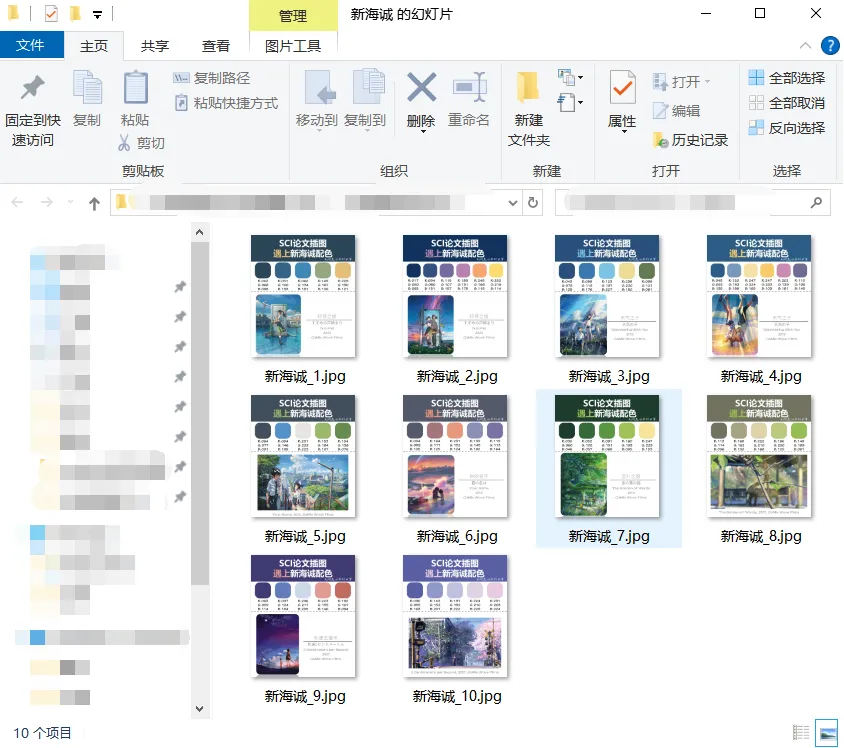Switch to the Home (主页) tab
The image size is (844, 748).
(x=94, y=46)
